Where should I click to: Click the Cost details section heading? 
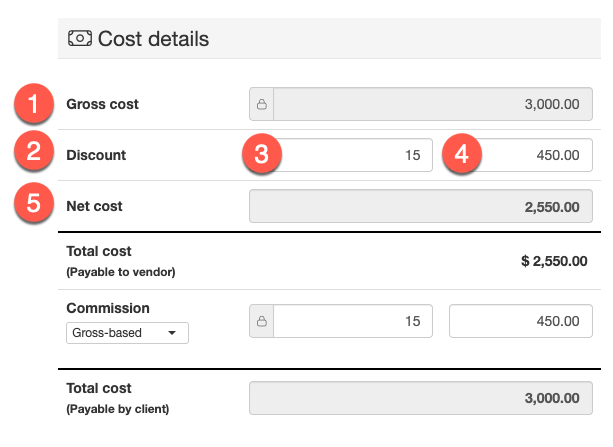click(153, 39)
